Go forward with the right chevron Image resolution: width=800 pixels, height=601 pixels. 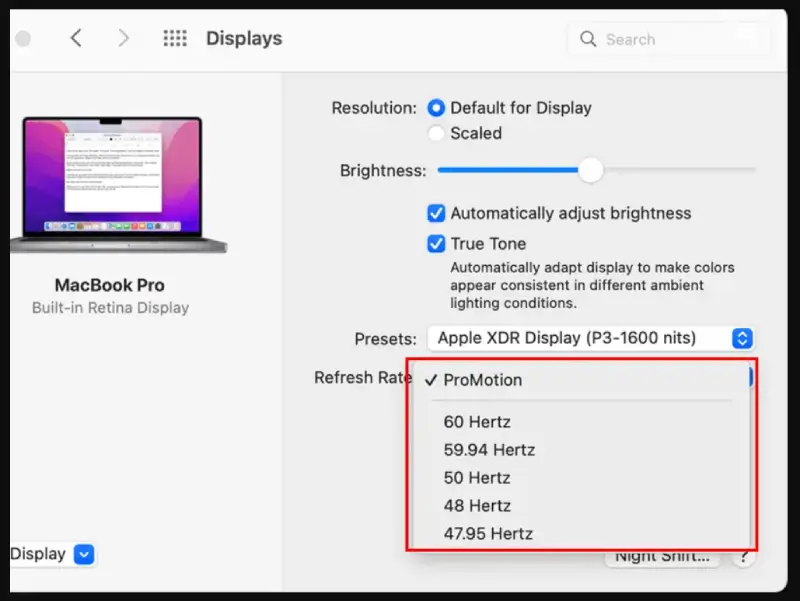pos(123,38)
